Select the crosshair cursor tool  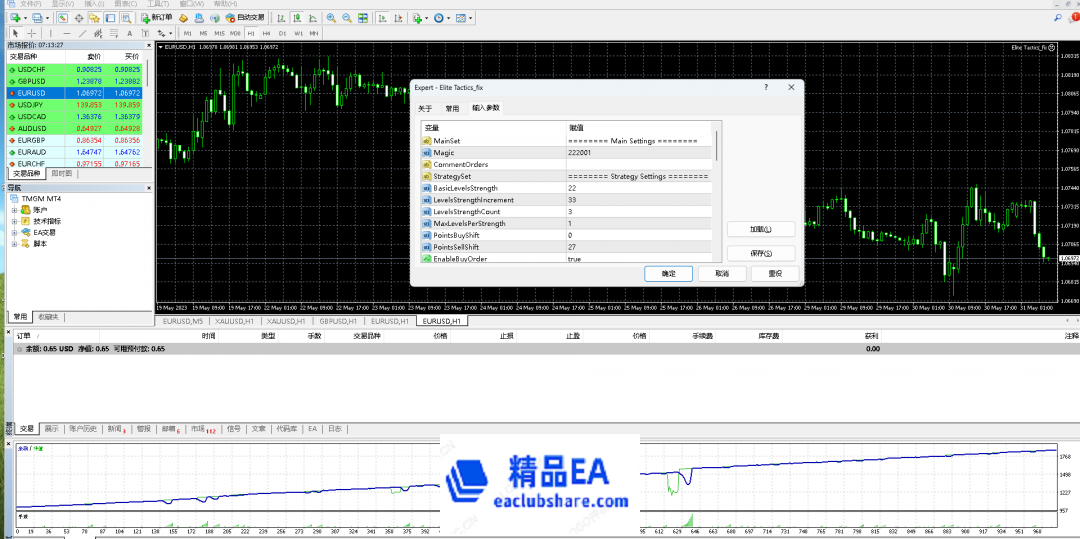[x=31, y=33]
